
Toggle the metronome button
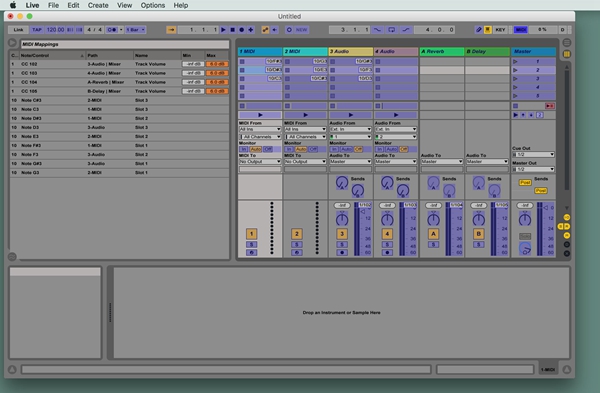tap(112, 29)
